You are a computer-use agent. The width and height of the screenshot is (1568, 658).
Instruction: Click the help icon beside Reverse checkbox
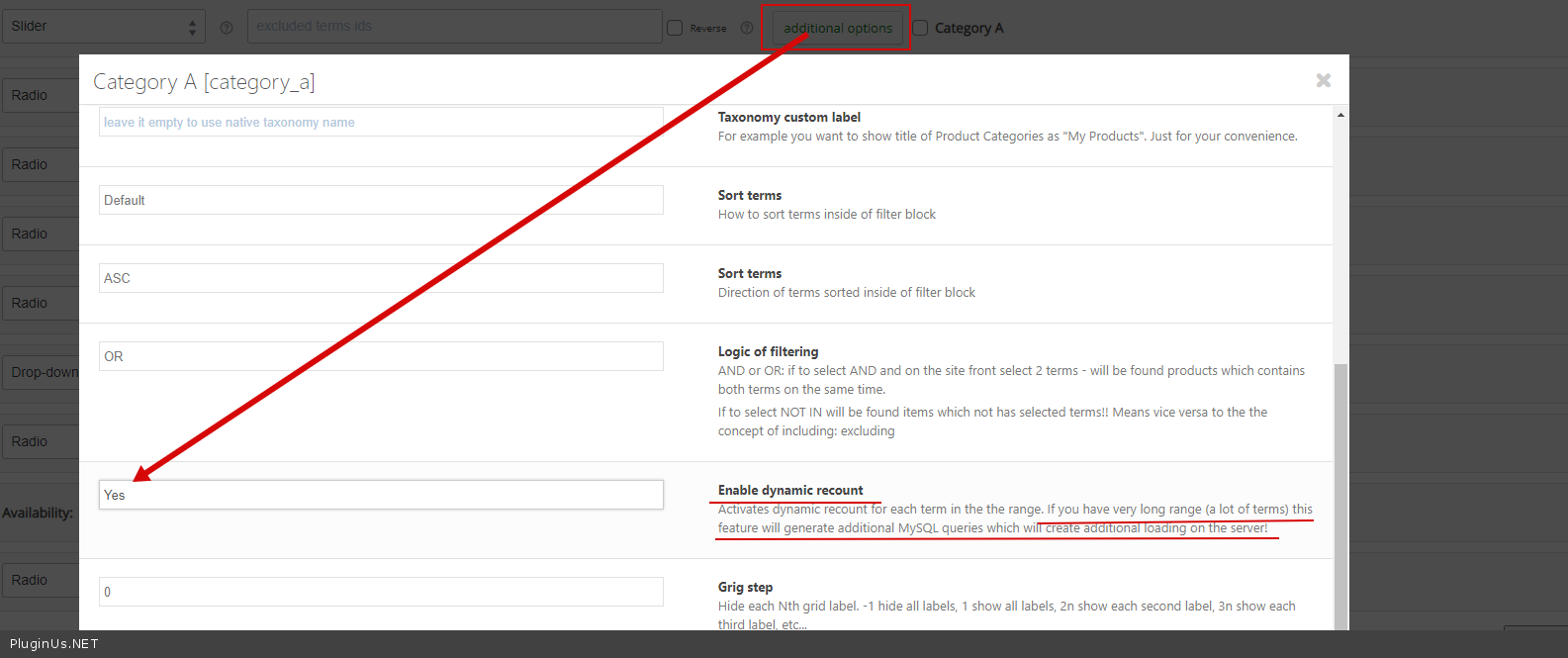pyautogui.click(x=747, y=28)
